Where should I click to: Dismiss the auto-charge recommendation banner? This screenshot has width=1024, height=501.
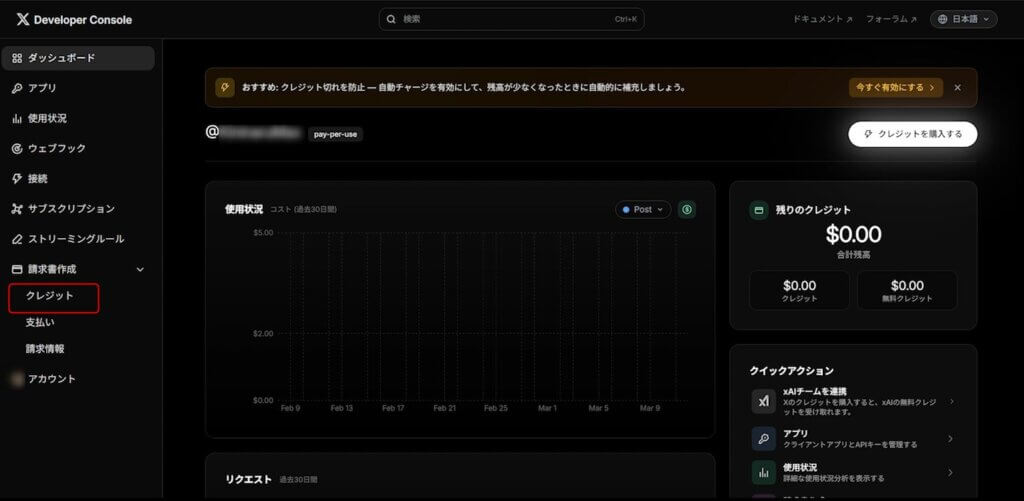957,87
